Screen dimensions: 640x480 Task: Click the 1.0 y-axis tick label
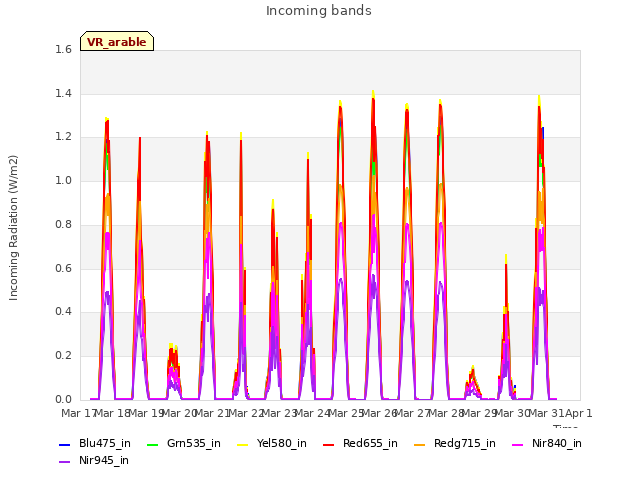(63, 180)
